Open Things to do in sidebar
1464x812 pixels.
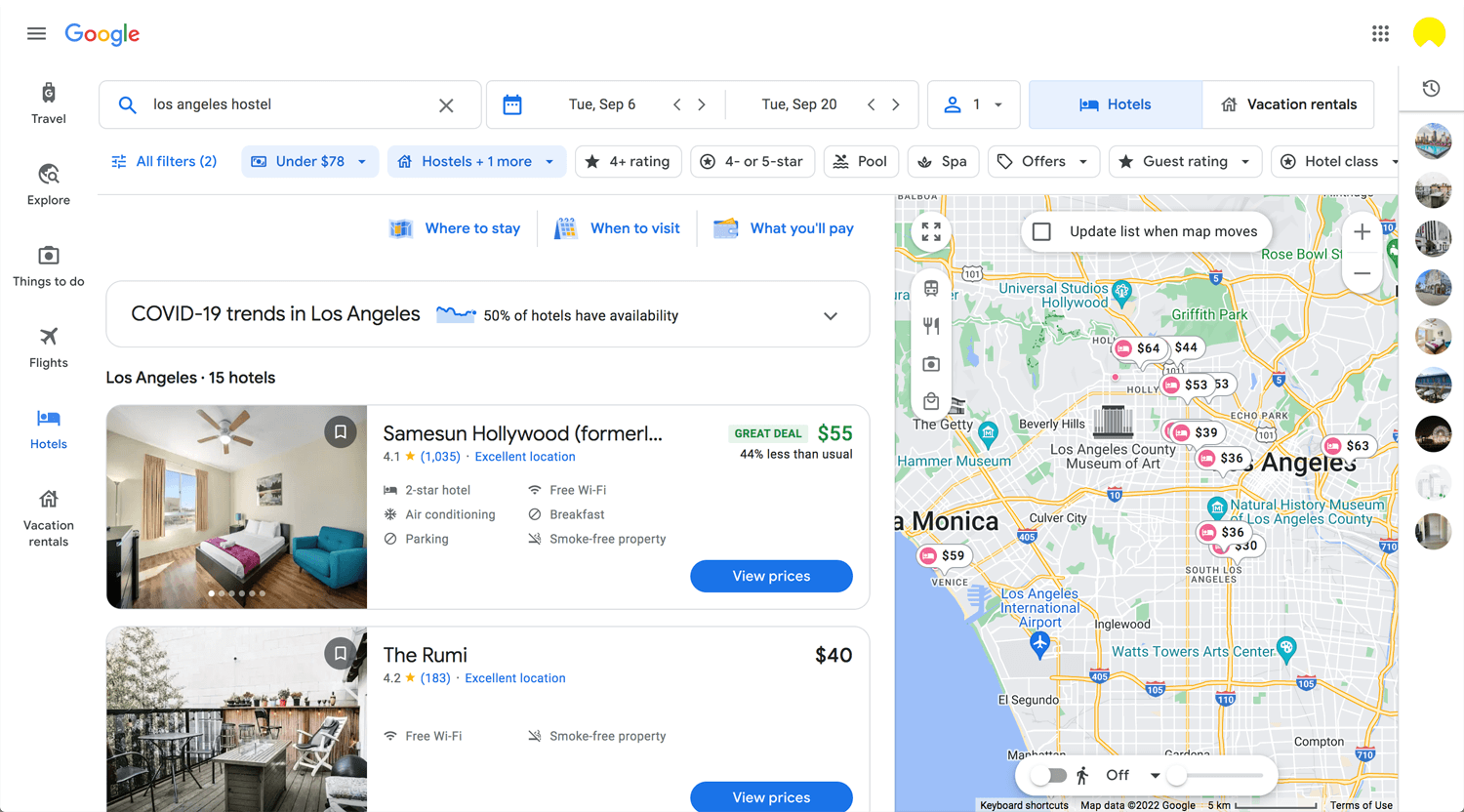(x=49, y=265)
